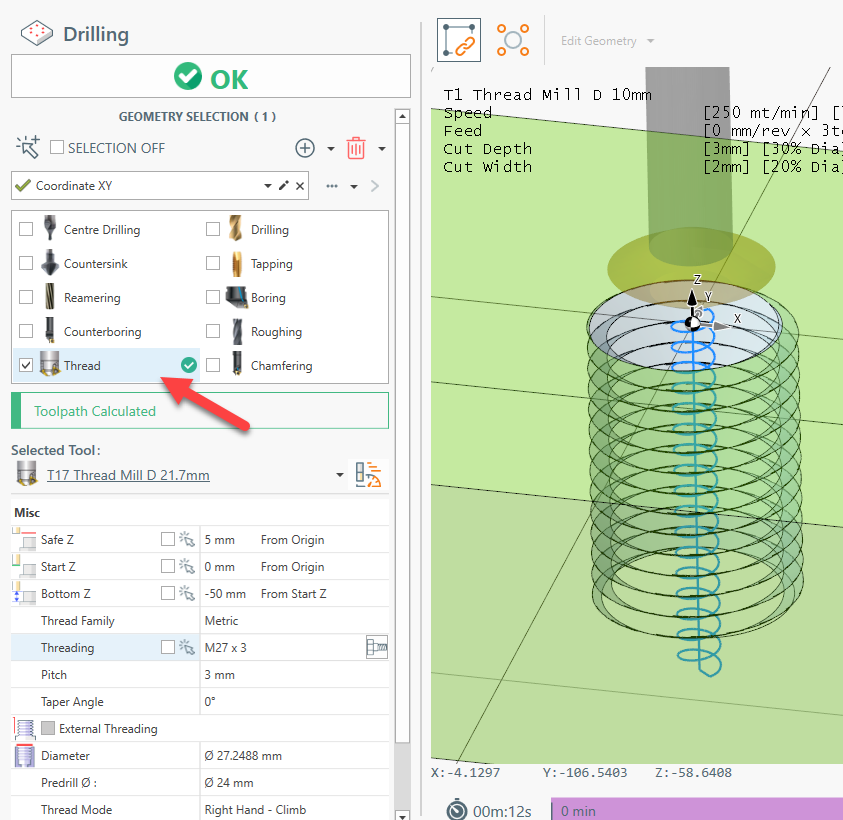Click the Bottom Z value field
This screenshot has height=820, width=843.
[225, 594]
